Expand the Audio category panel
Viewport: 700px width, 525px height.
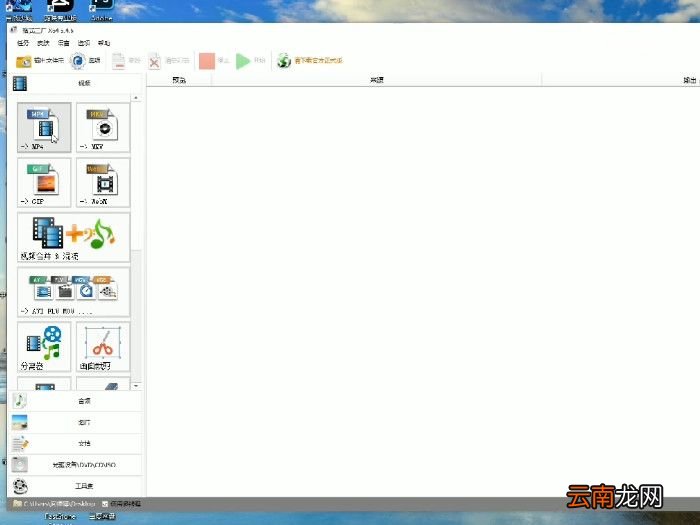(x=82, y=401)
